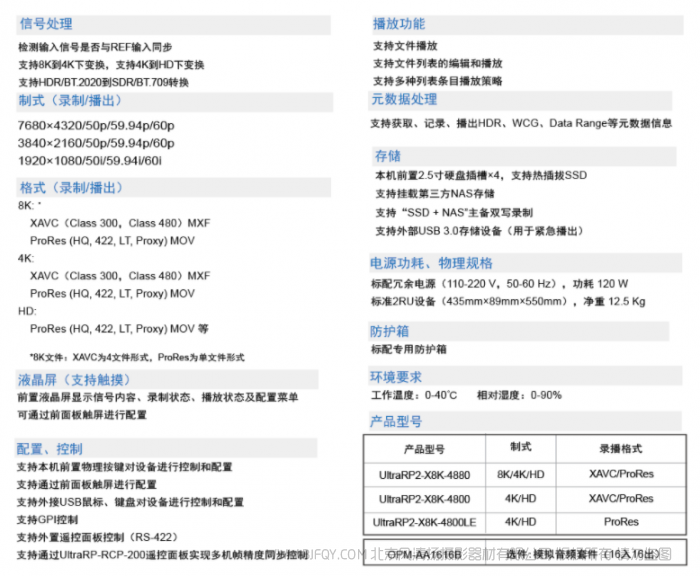Click the 存储 section header
This screenshot has height=576, width=700.
point(388,156)
